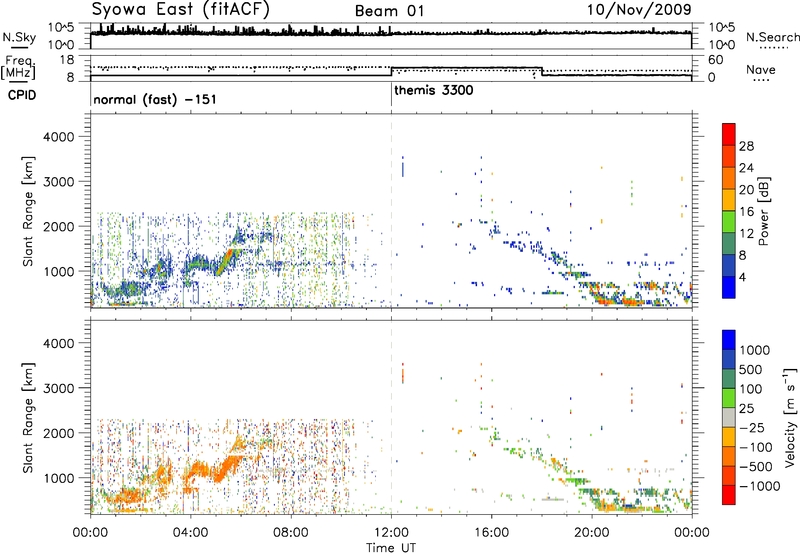This screenshot has height=554, width=800.
Task: Click the '12:00' time axis tick label
Action: [x=391, y=532]
